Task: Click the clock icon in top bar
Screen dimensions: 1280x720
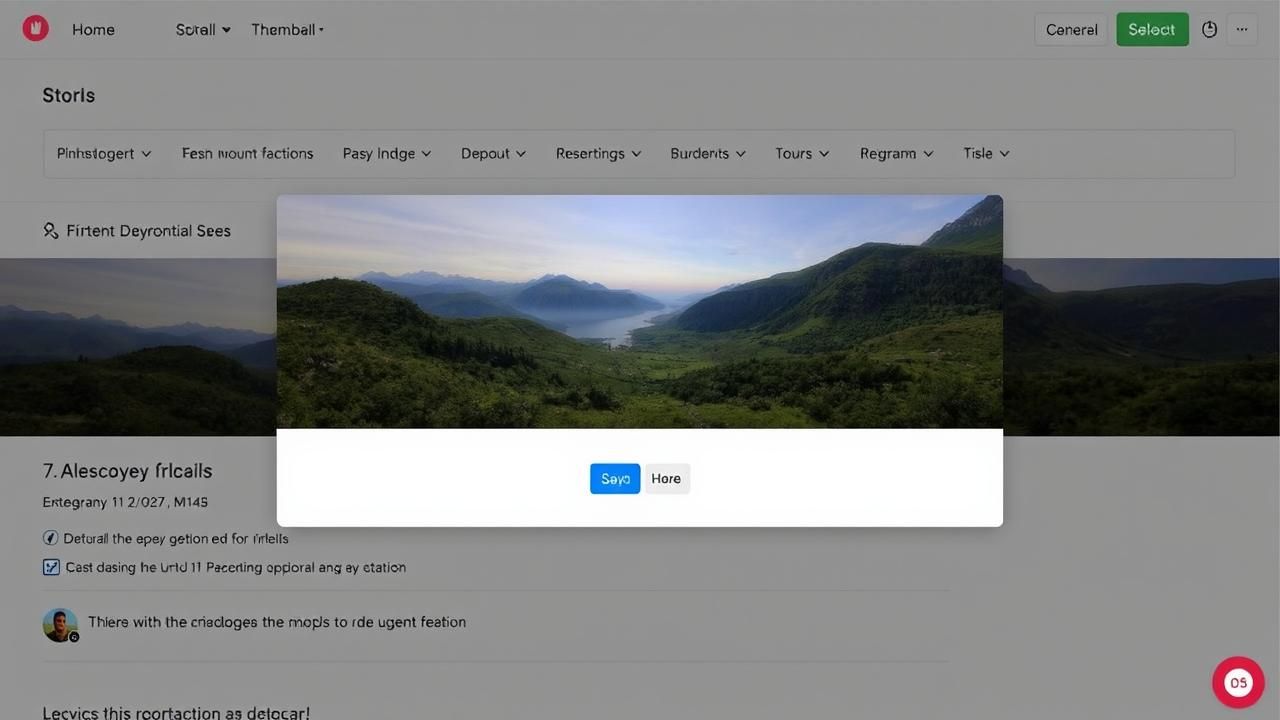Action: click(1209, 30)
